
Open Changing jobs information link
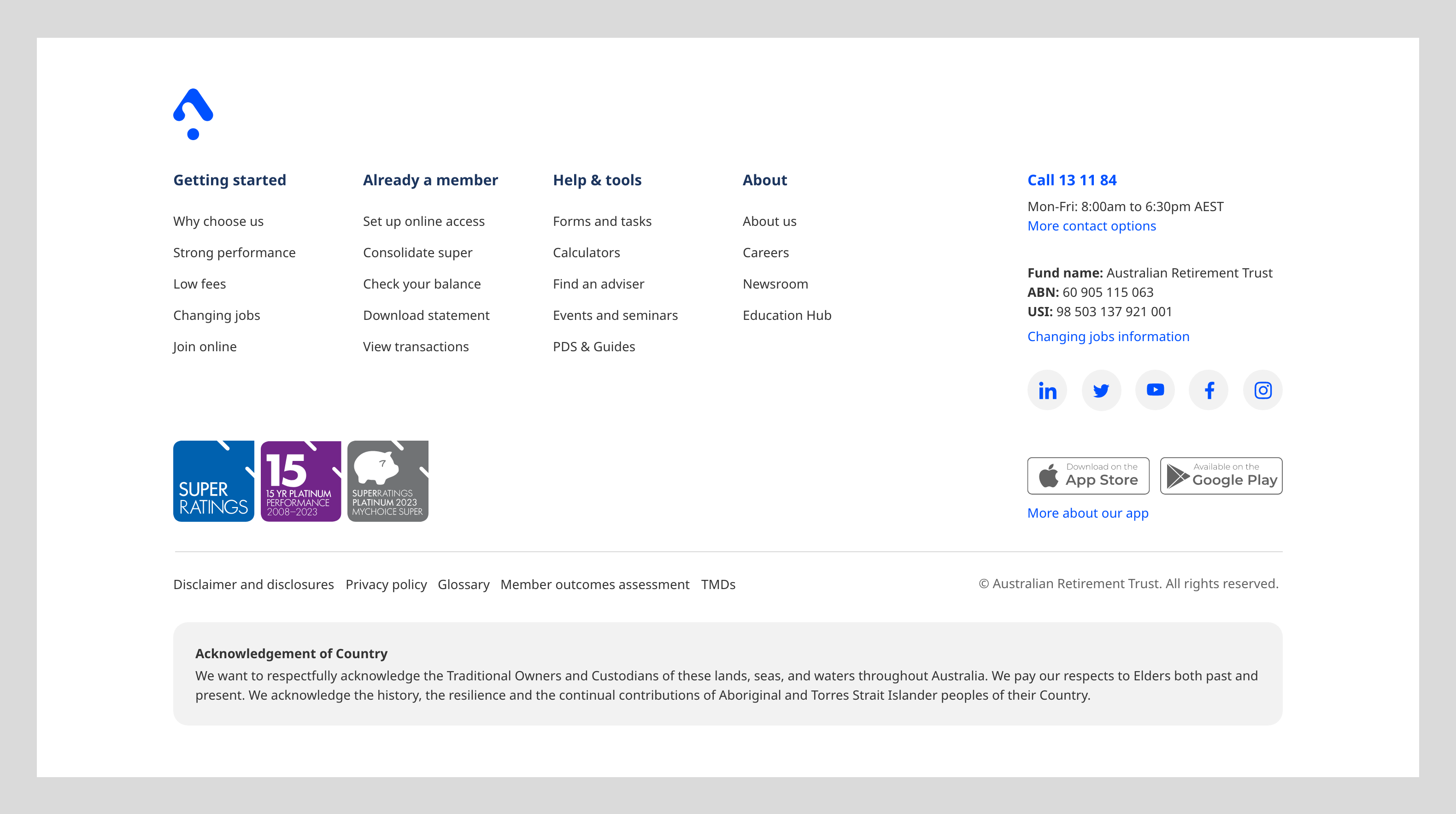click(1108, 336)
